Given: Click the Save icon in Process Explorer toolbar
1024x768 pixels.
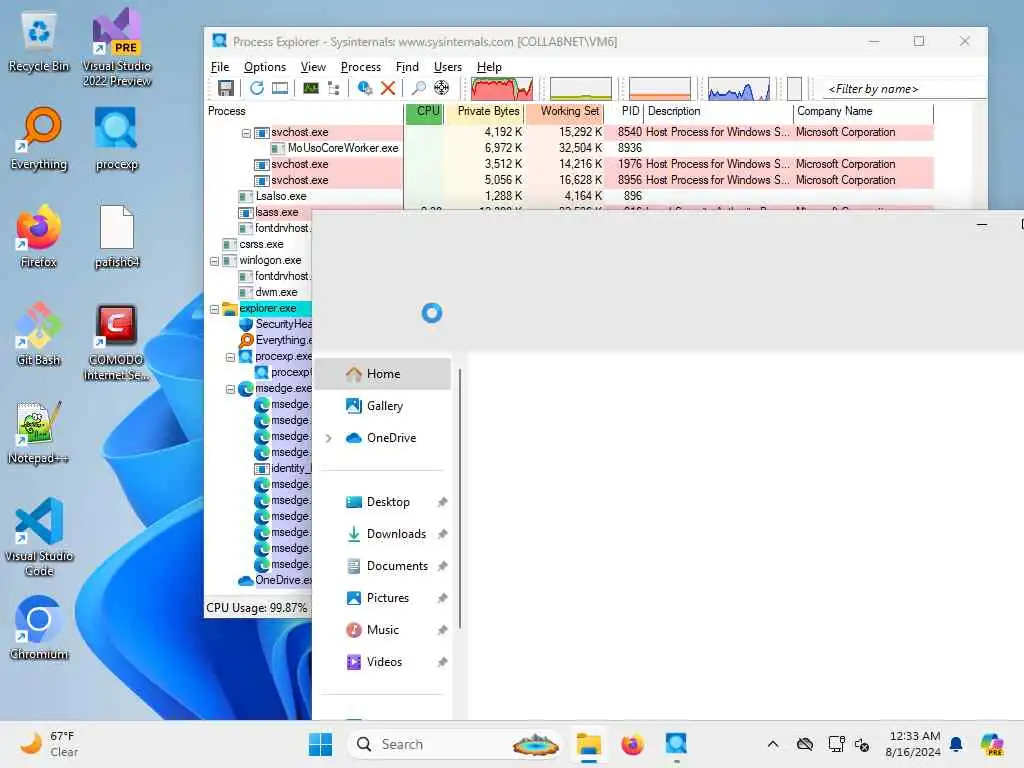Looking at the screenshot, I should (x=226, y=88).
